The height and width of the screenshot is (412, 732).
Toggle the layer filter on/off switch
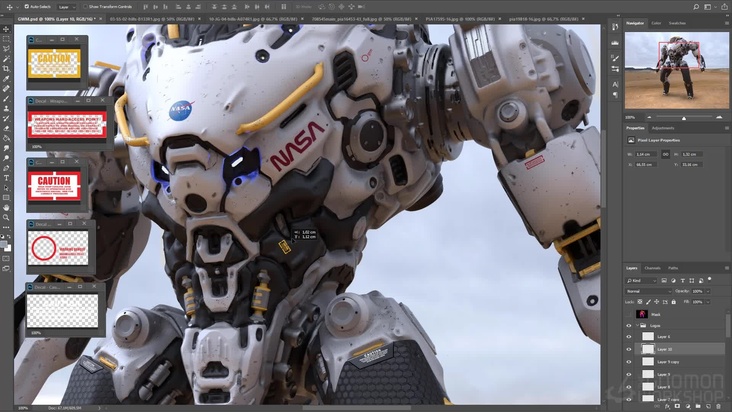(710, 279)
